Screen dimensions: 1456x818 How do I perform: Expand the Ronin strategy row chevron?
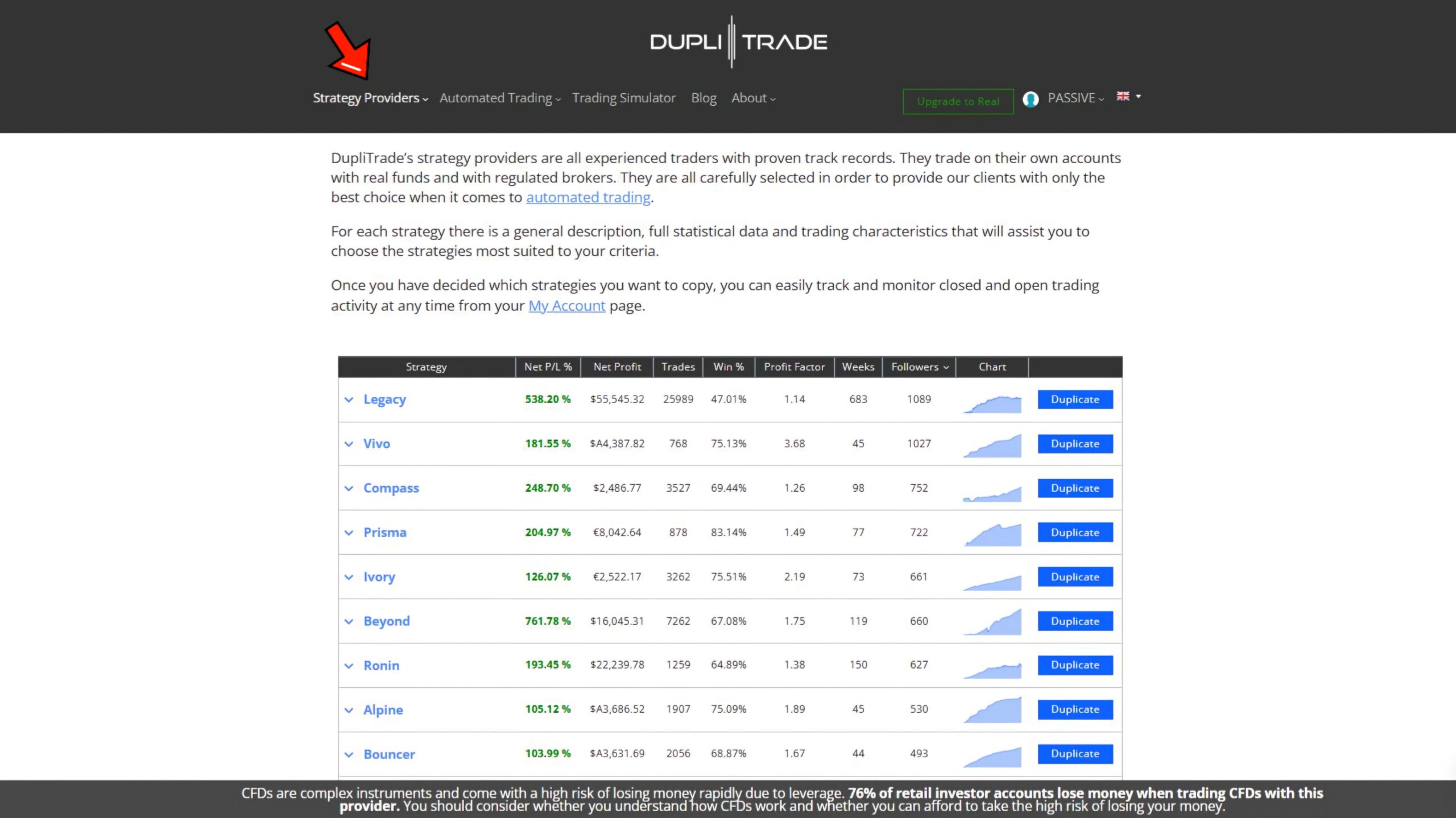tap(349, 666)
